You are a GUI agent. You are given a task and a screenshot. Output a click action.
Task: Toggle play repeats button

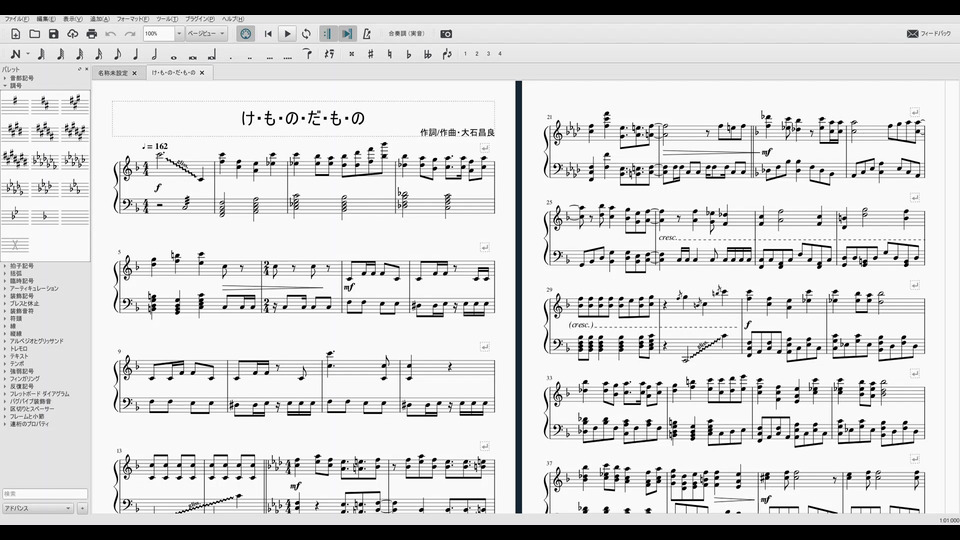tap(328, 34)
